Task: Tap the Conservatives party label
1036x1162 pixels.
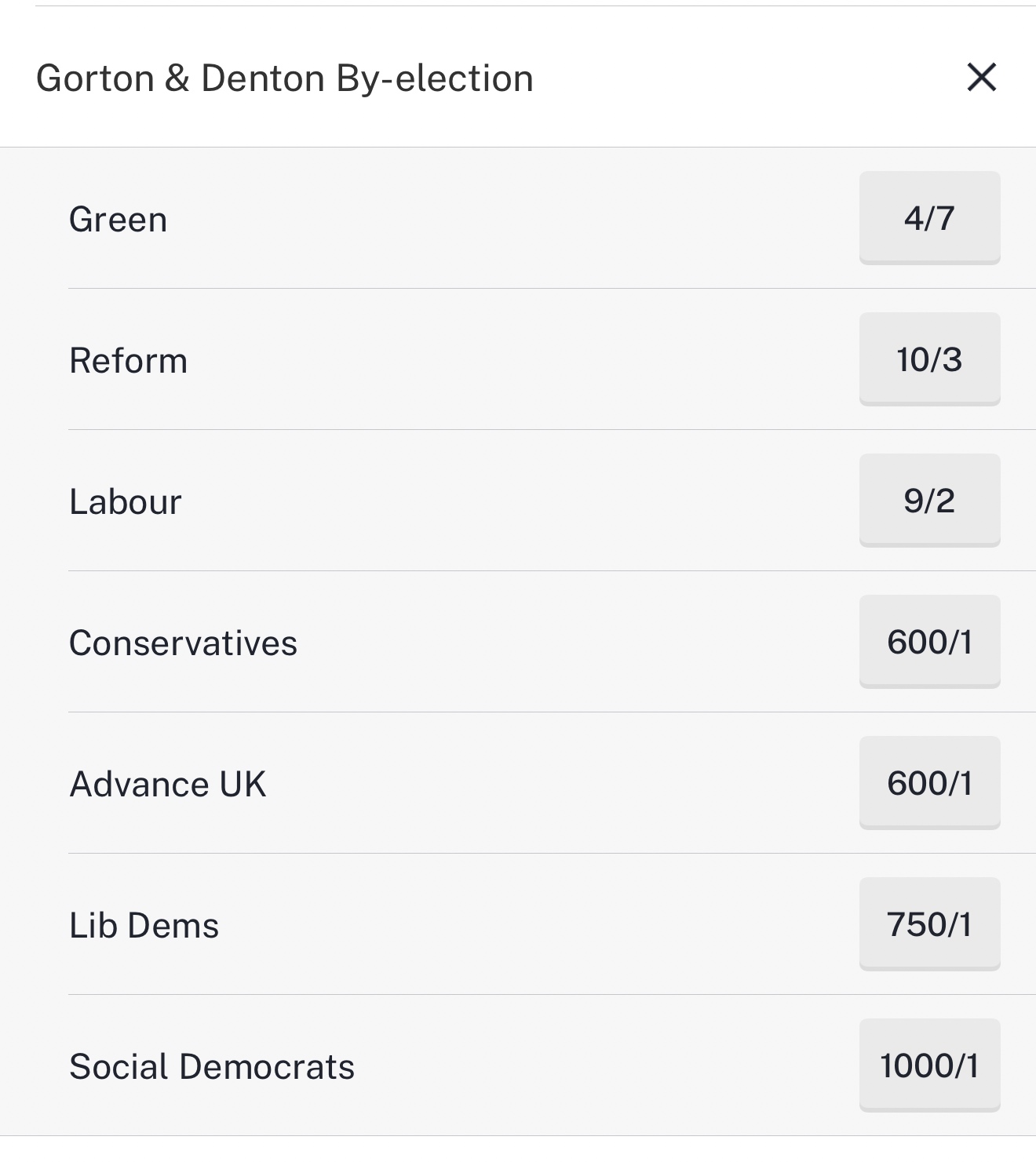Action: [184, 643]
